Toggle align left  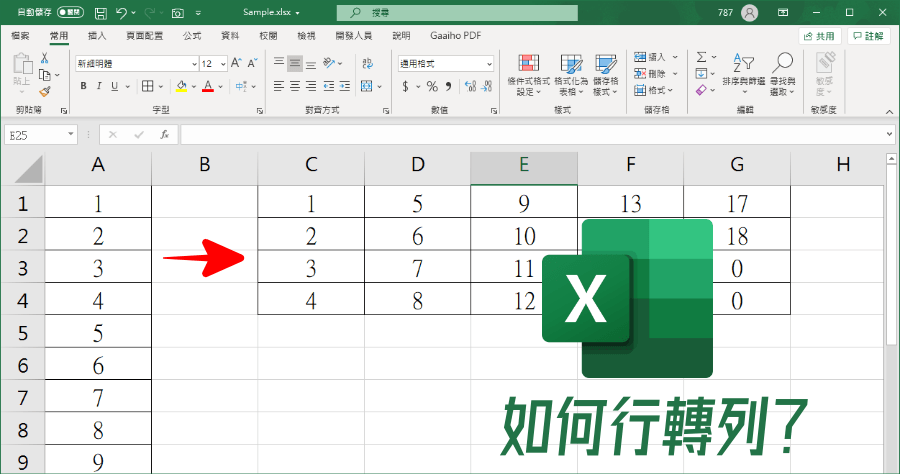coord(279,86)
